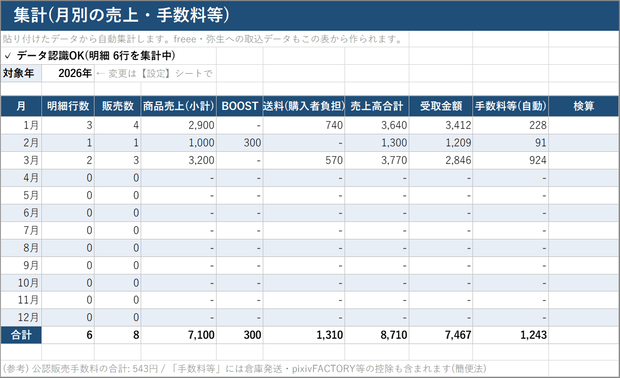Click the 2月 BOOST value 300
620x378 pixels.
coord(252,143)
